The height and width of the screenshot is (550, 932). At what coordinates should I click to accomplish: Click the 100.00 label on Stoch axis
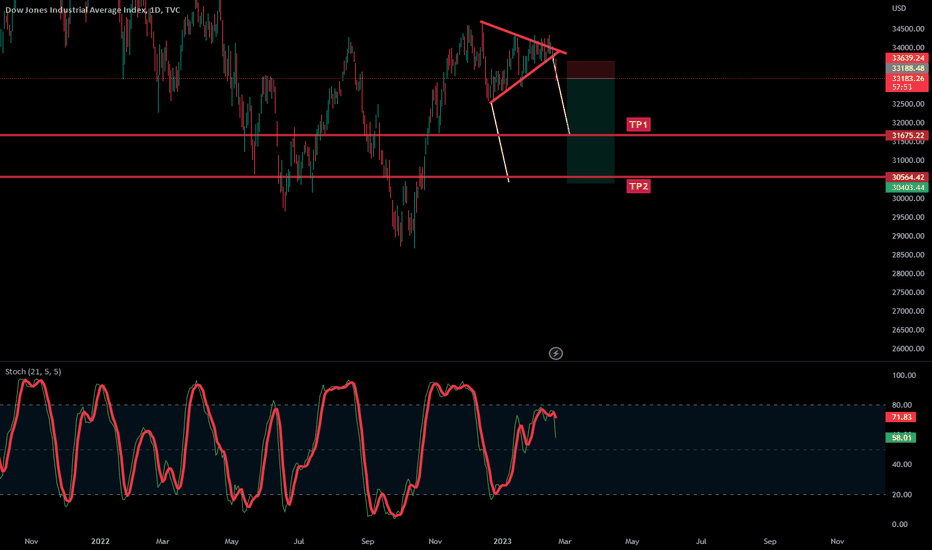[903, 376]
